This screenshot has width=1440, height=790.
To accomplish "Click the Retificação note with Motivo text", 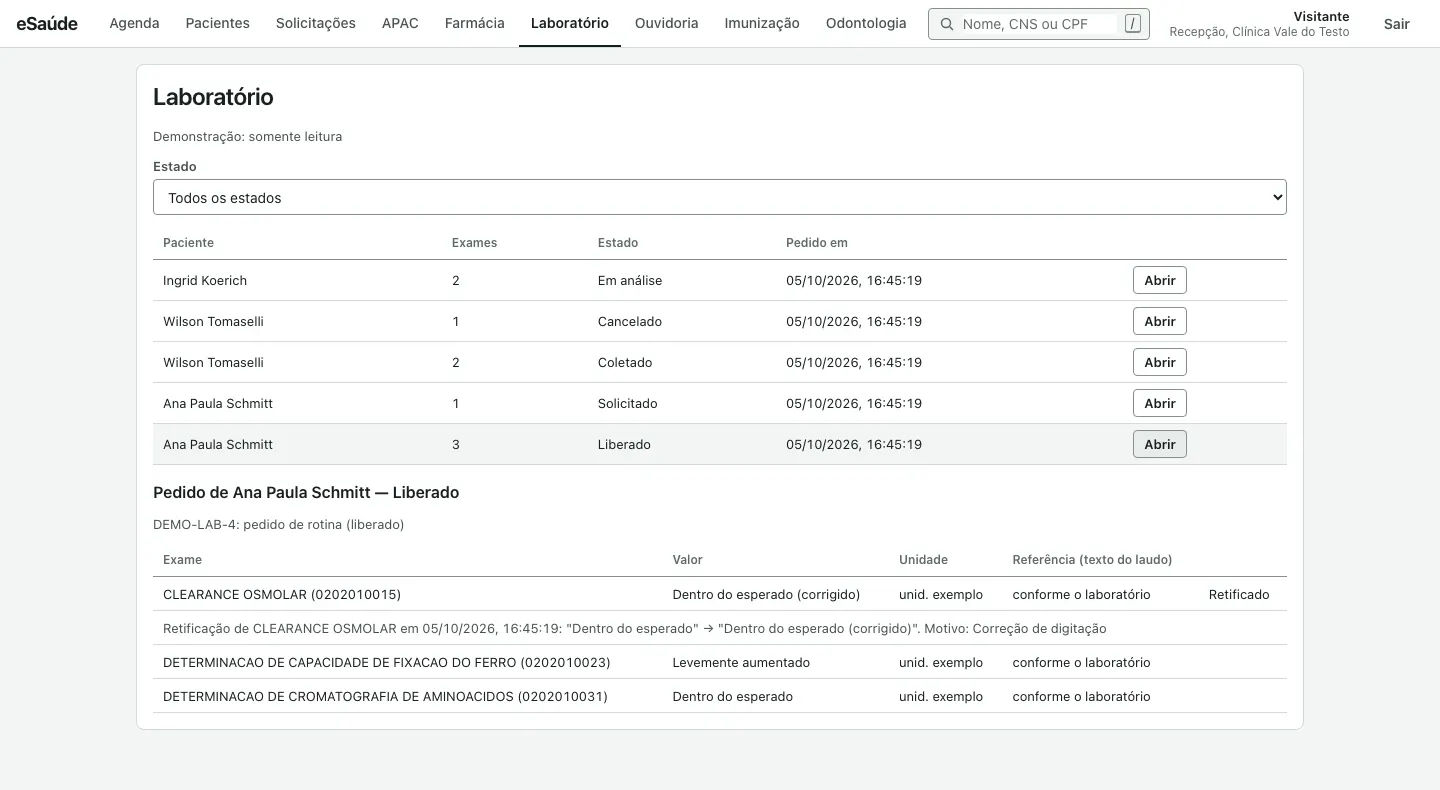I will (634, 628).
